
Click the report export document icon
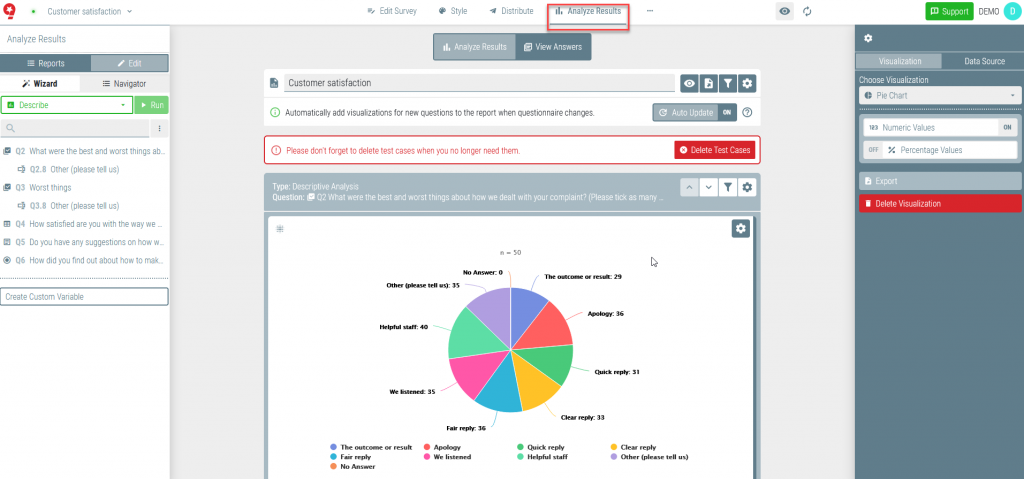click(x=708, y=84)
